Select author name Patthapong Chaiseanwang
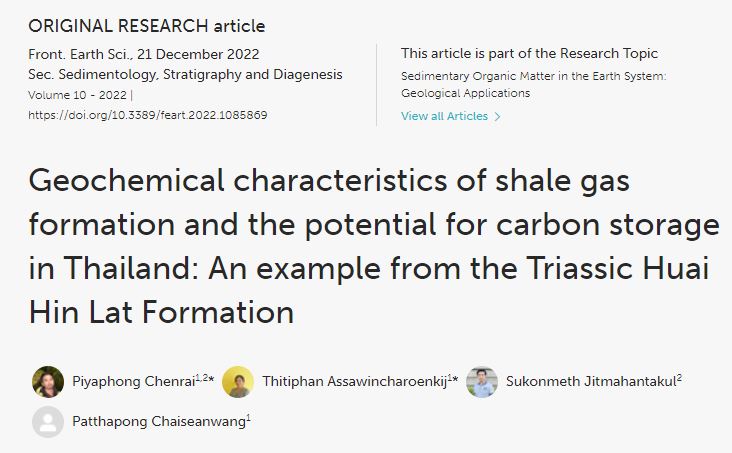Viewport: 732px width, 453px height. click(x=159, y=422)
